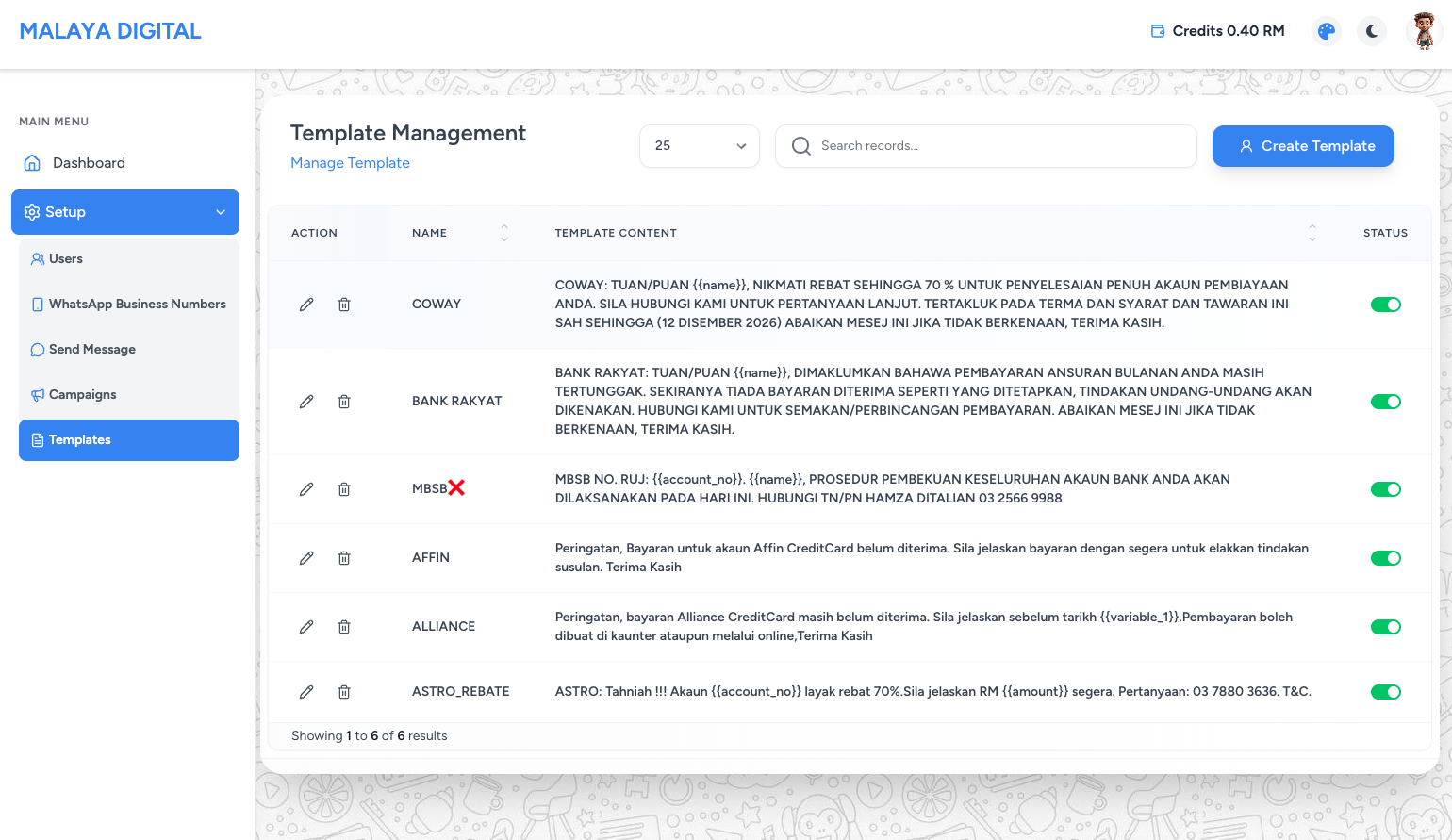The height and width of the screenshot is (840, 1452).
Task: Edit the AFFIN template
Action: click(x=306, y=558)
